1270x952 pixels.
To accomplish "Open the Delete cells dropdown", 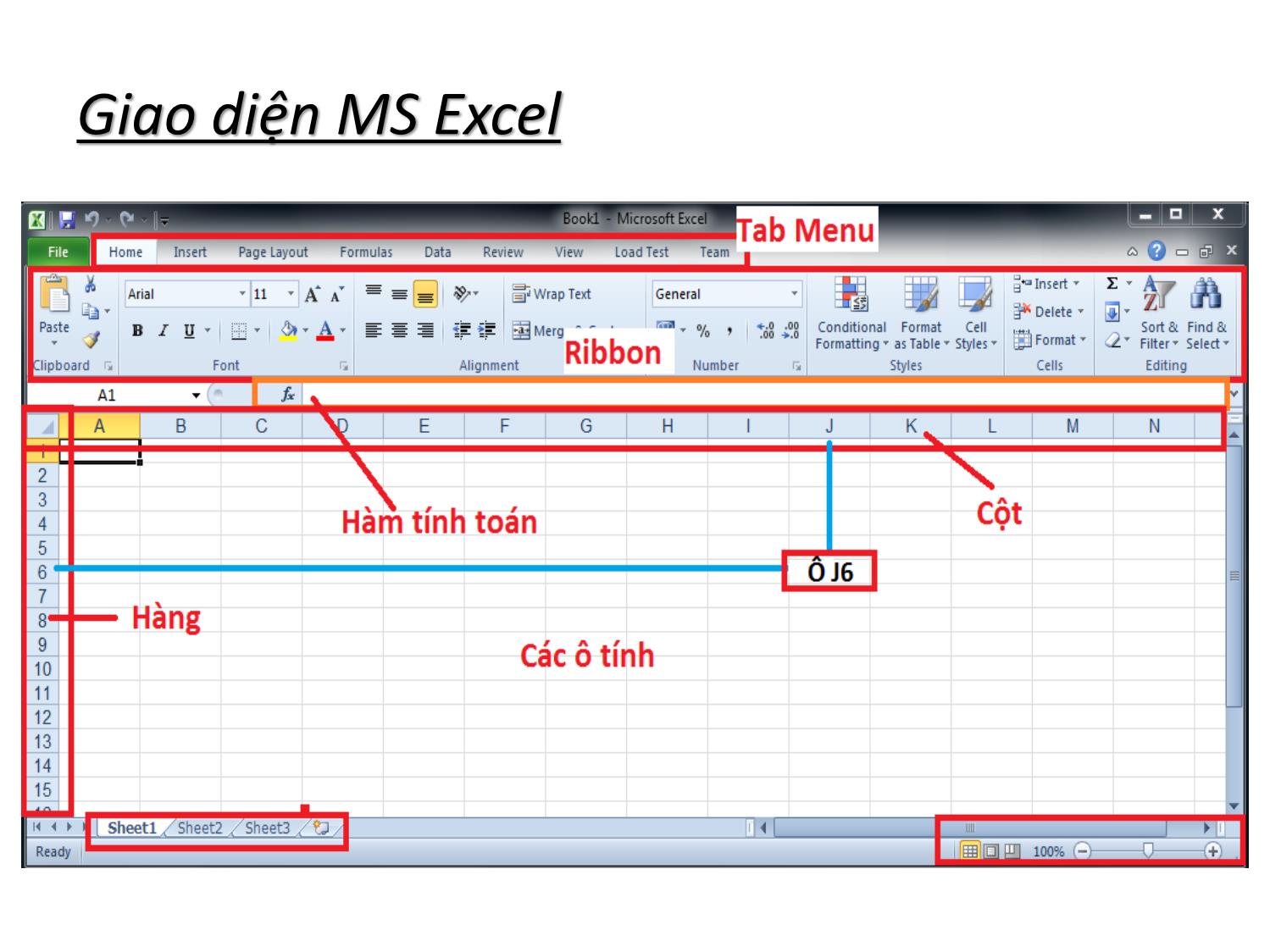I will (x=1049, y=312).
